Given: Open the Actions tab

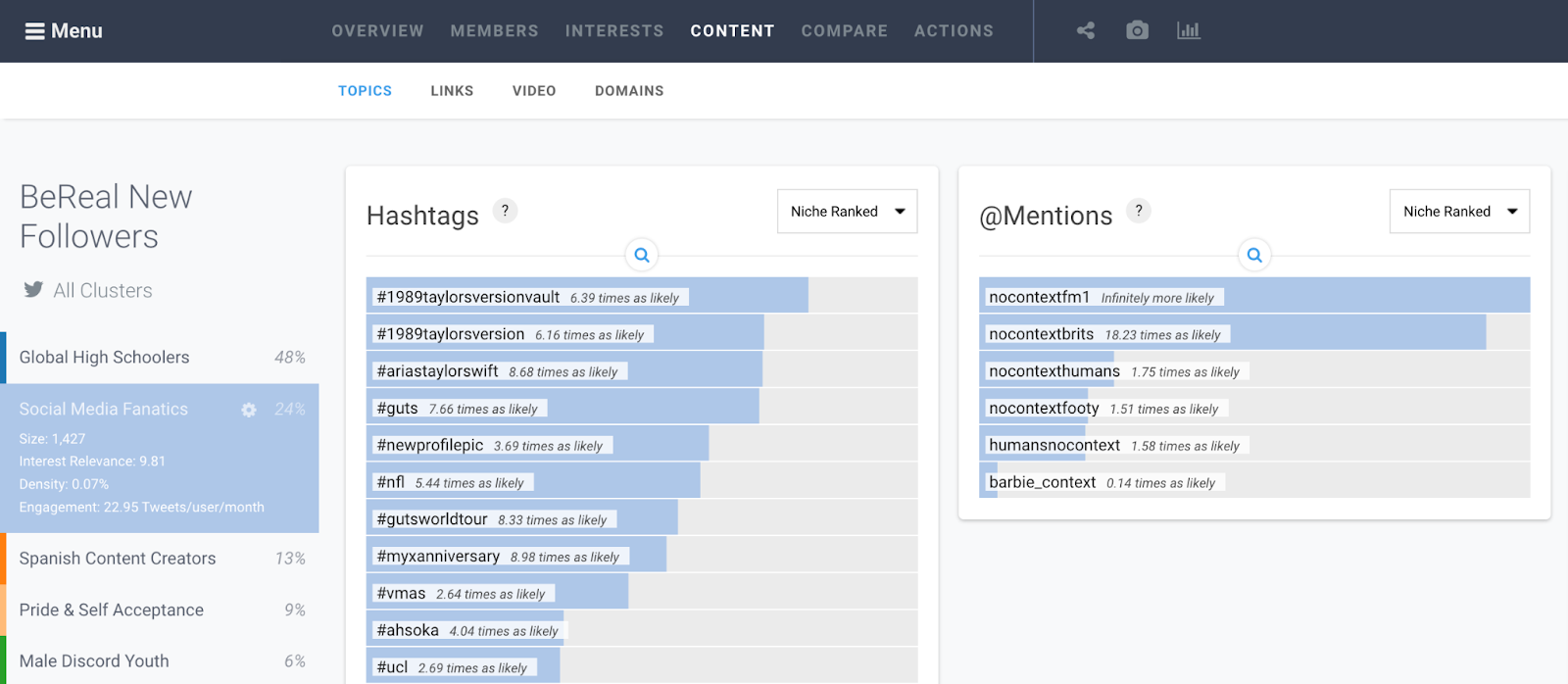Looking at the screenshot, I should 954,31.
